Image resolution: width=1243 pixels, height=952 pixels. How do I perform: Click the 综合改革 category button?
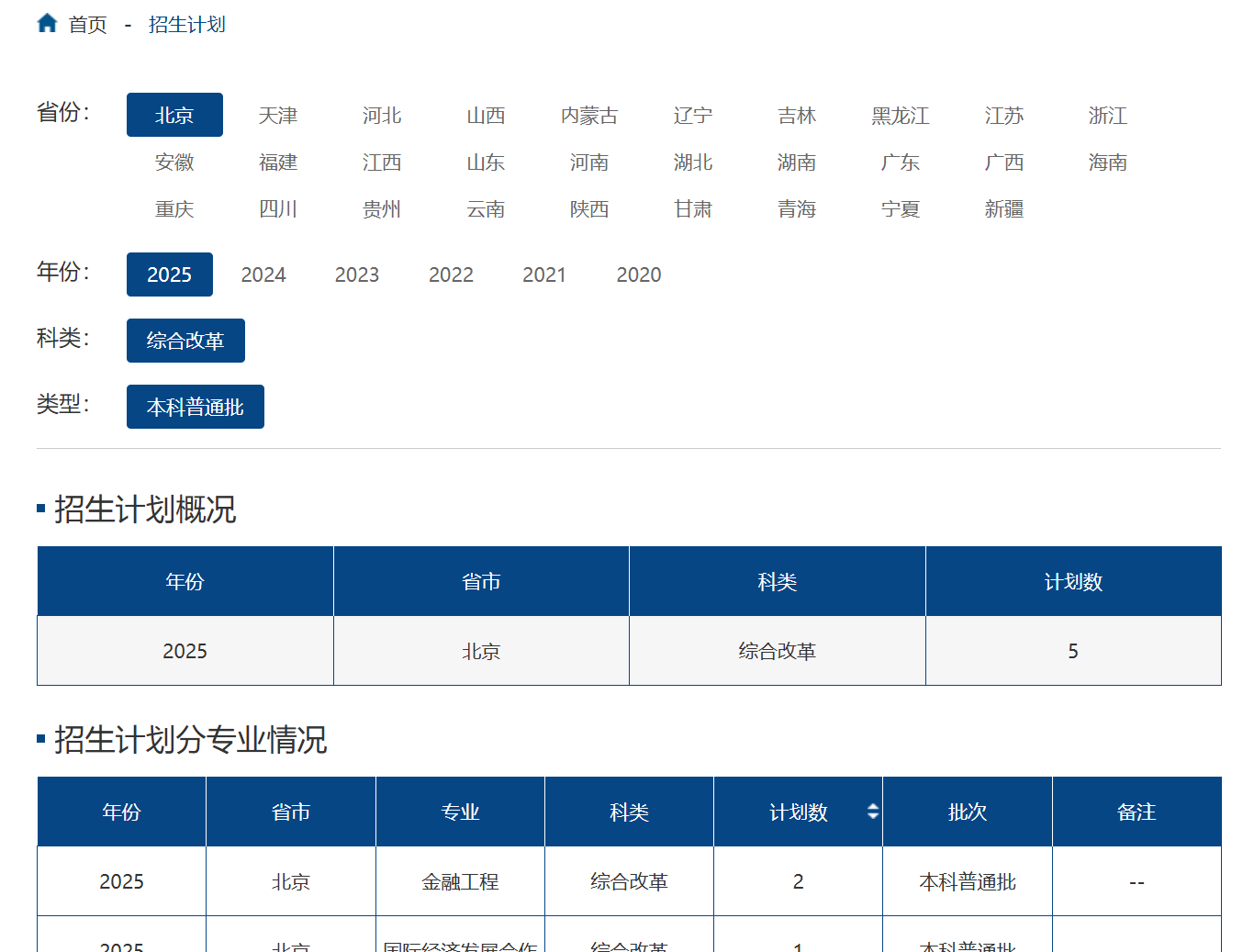[x=185, y=341]
